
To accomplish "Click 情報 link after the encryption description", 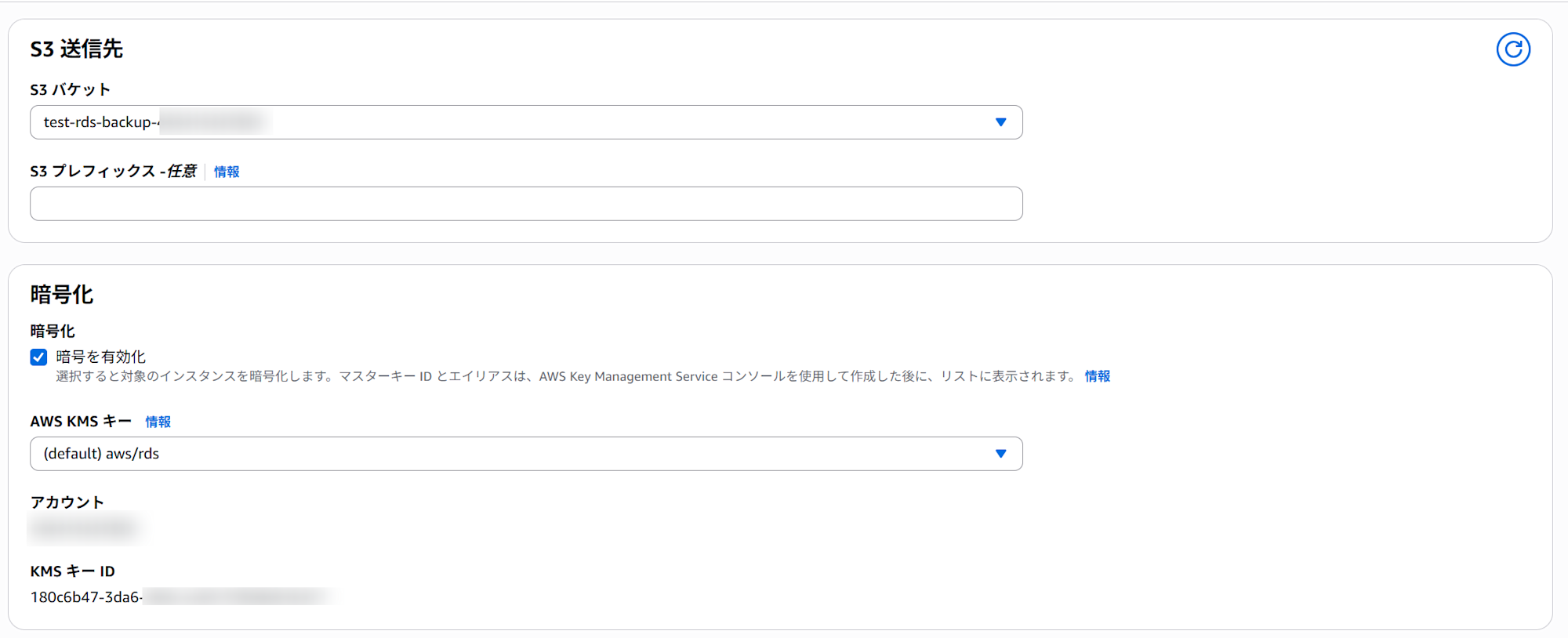I will click(1097, 376).
